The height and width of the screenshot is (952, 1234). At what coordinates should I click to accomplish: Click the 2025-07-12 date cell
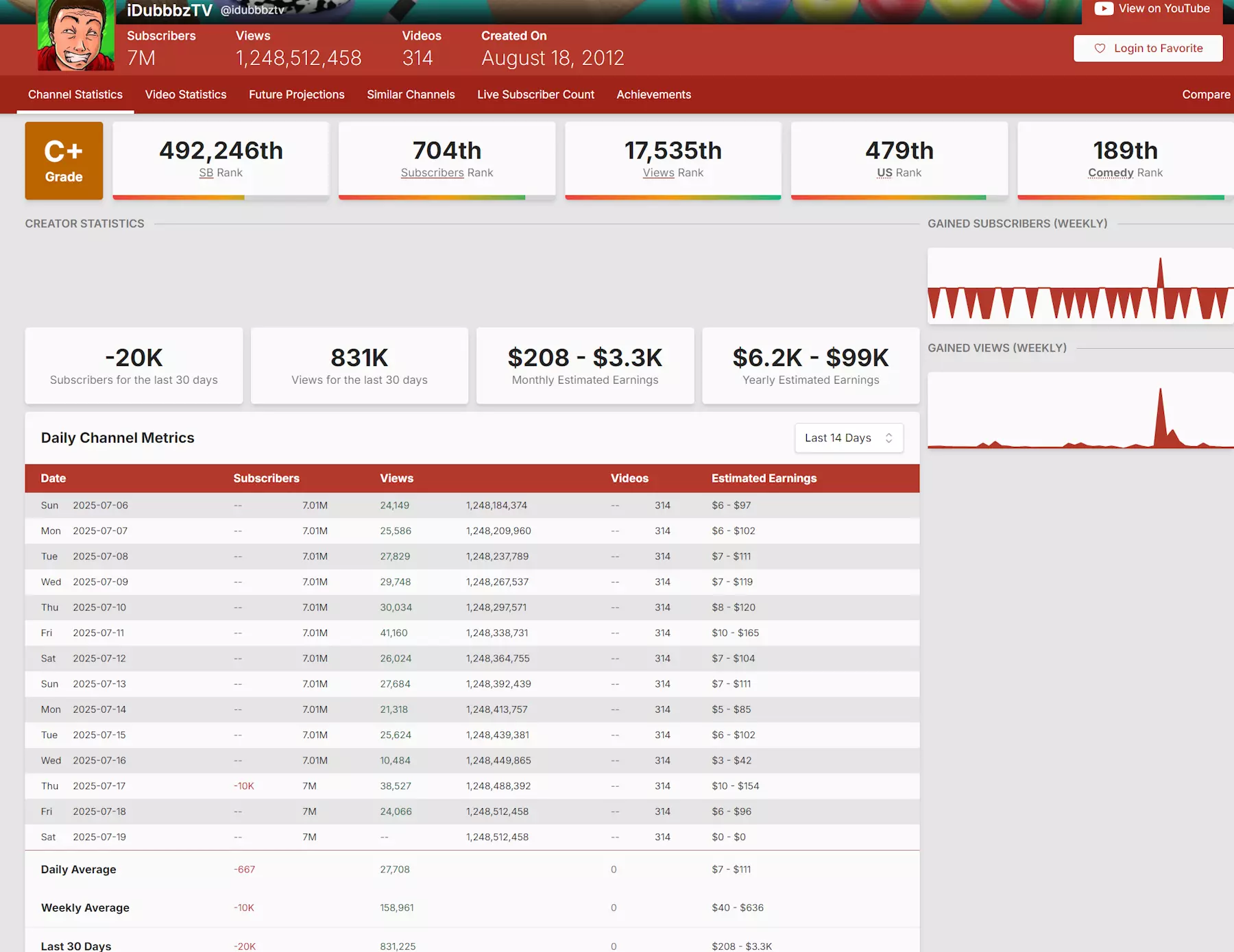[99, 658]
